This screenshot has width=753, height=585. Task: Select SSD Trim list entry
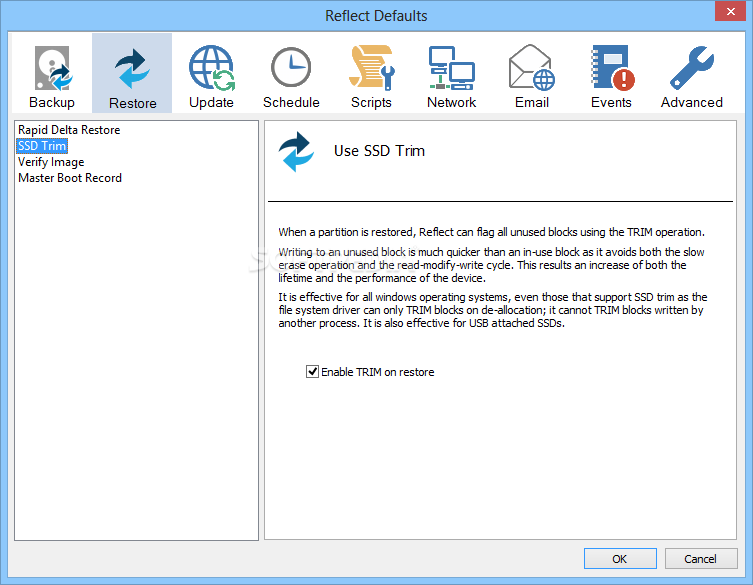pyautogui.click(x=42, y=146)
